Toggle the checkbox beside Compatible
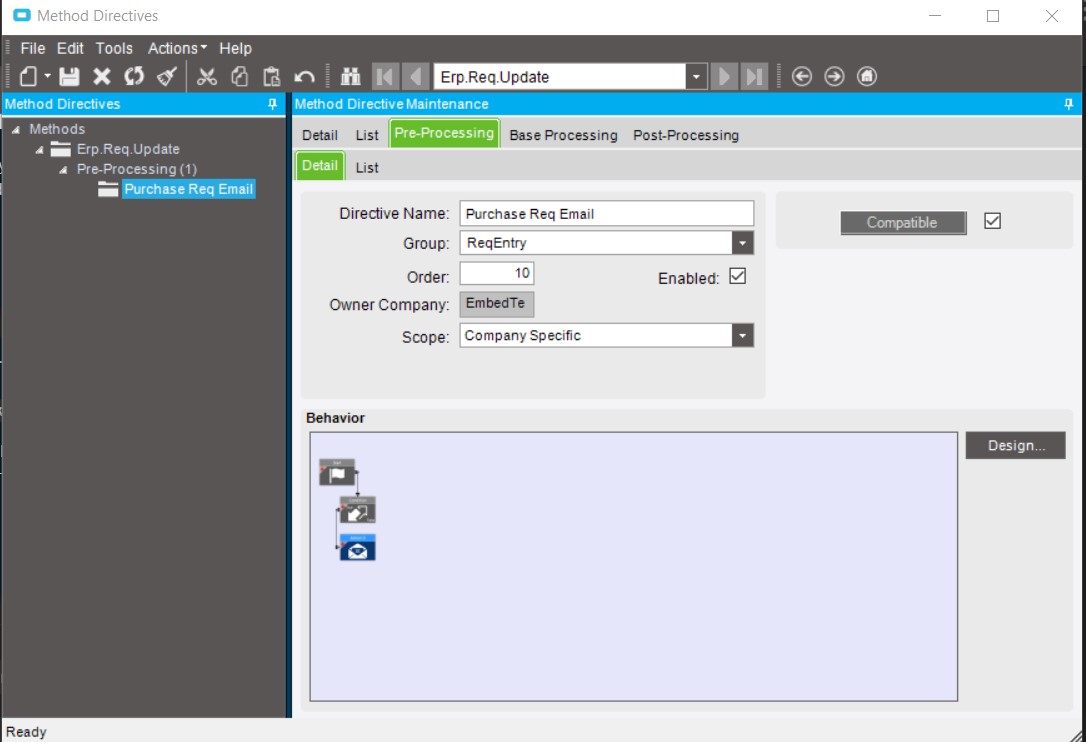Image resolution: width=1086 pixels, height=742 pixels. (992, 221)
